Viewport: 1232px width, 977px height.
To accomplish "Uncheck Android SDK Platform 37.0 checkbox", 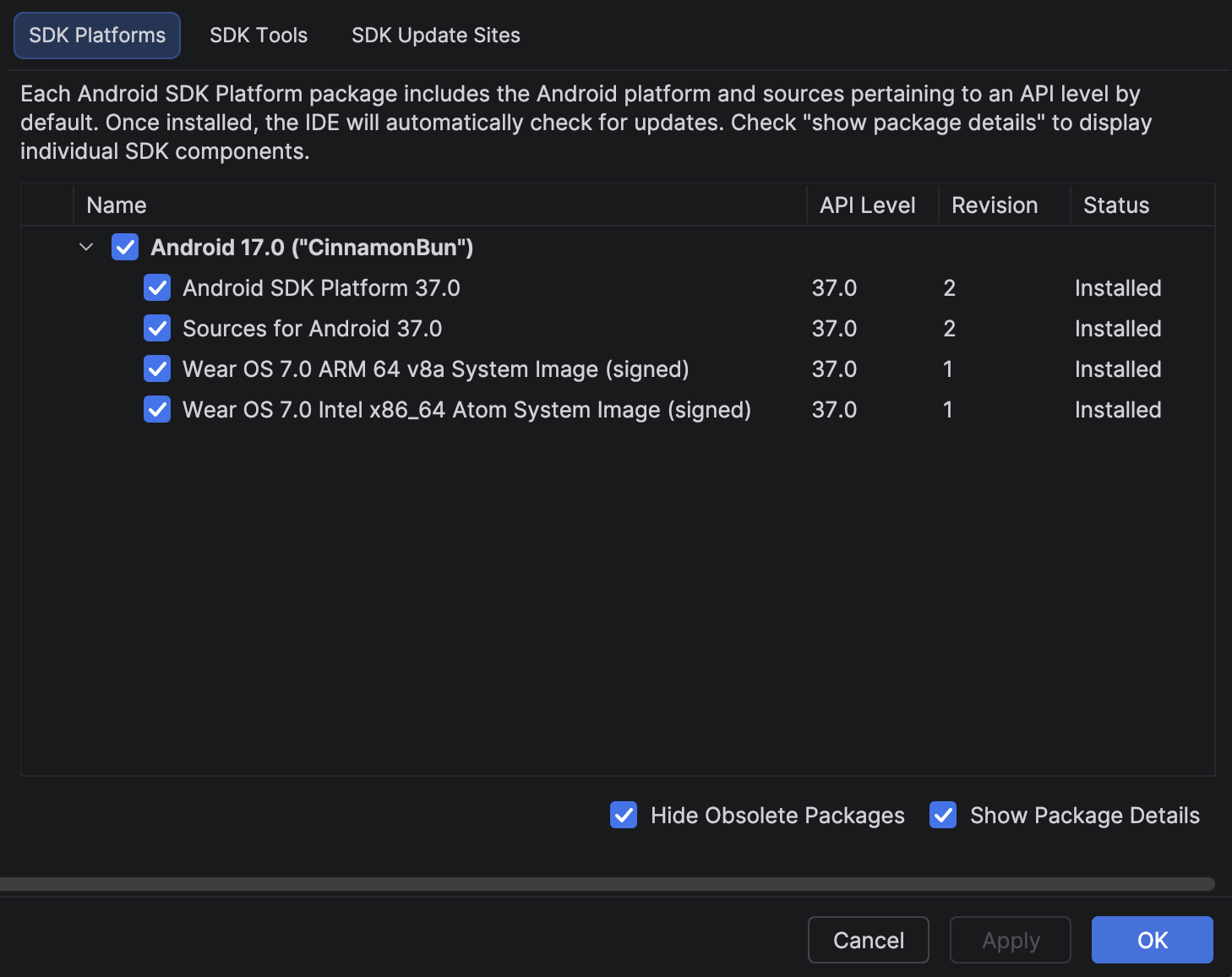I will (x=157, y=287).
